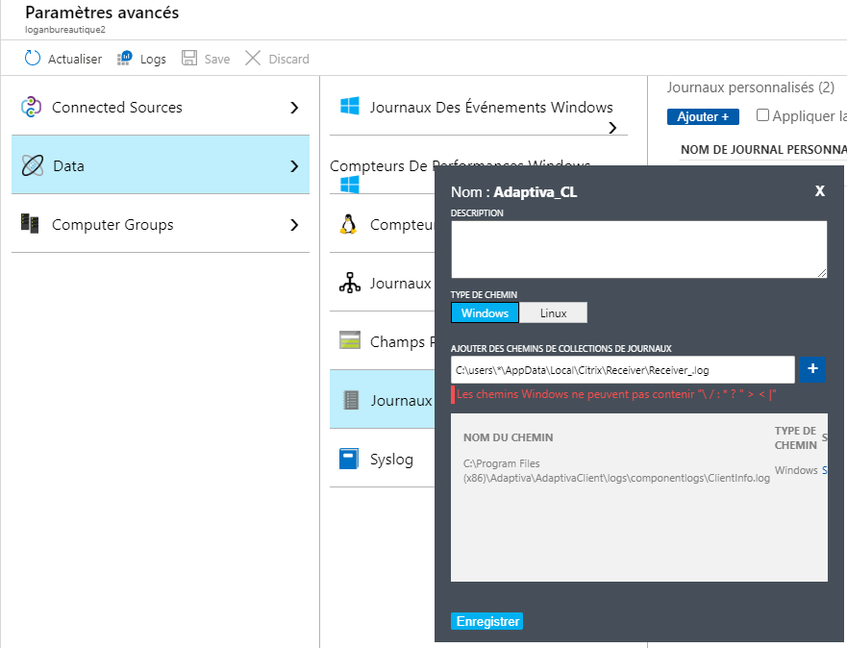Click the Enregistrer button
This screenshot has height=648, width=847.
point(487,621)
